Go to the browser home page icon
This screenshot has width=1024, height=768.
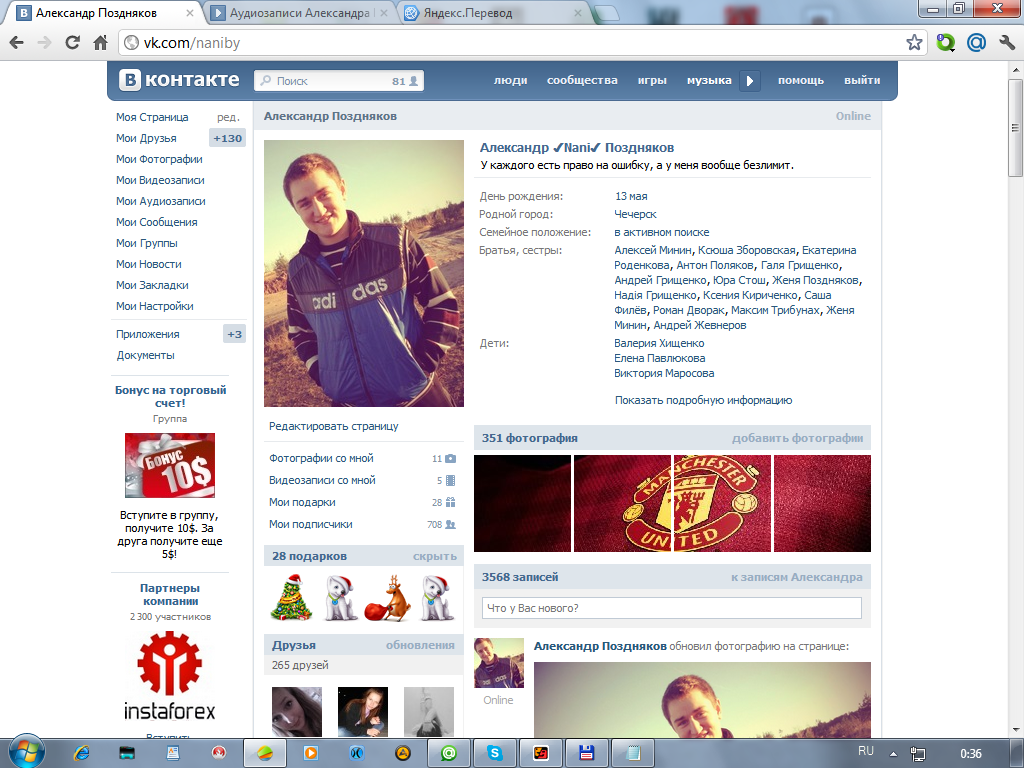tap(101, 43)
